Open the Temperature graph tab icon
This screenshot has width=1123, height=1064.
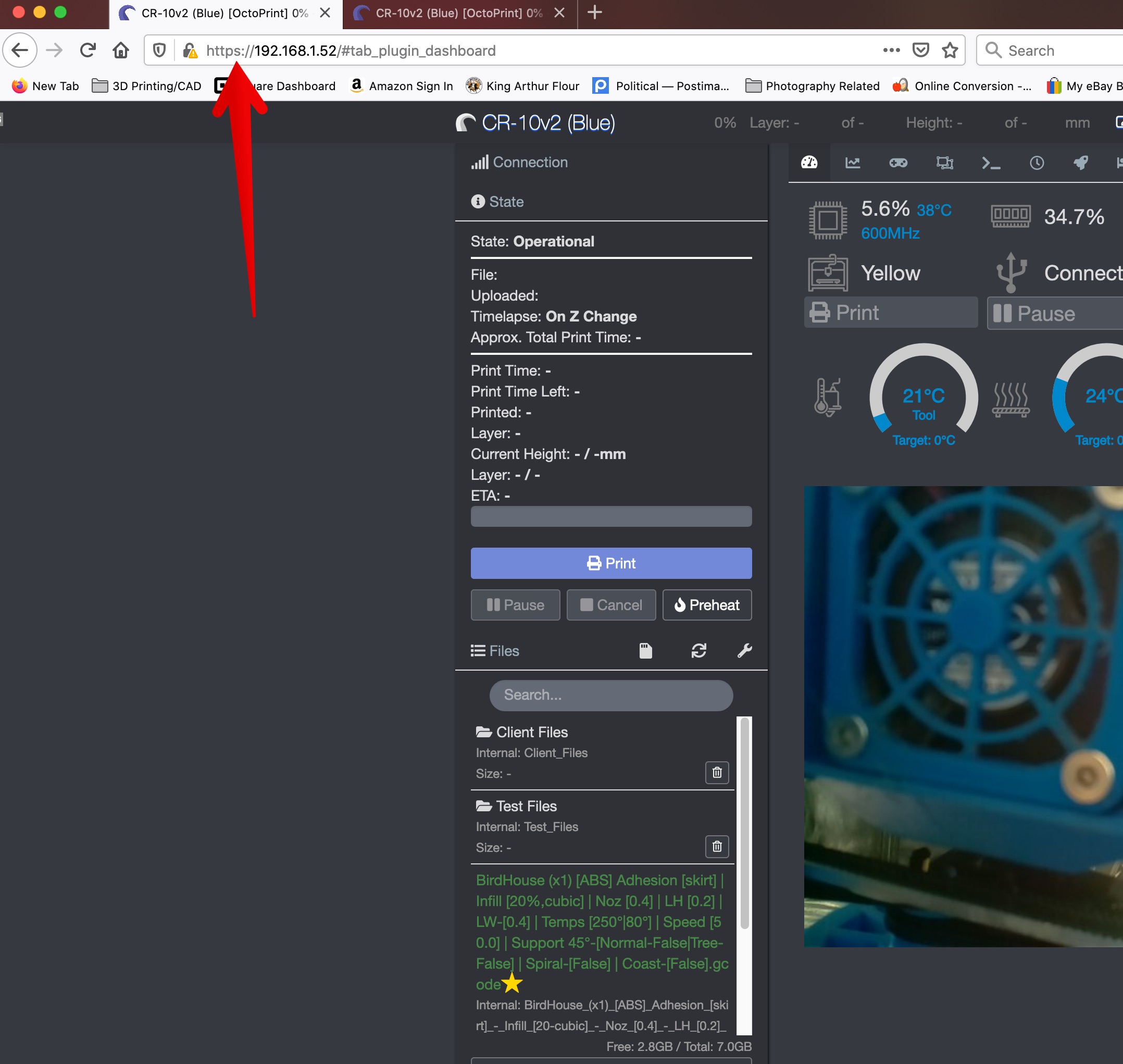pos(853,163)
